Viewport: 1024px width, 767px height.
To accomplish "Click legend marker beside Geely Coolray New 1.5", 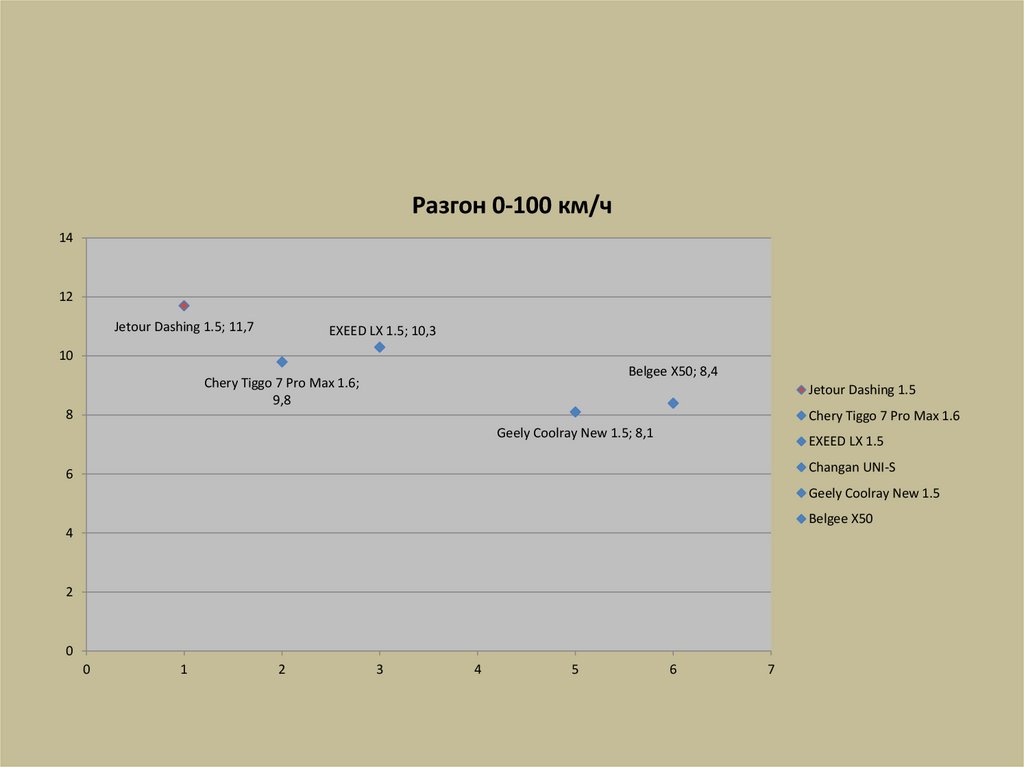I will (801, 493).
